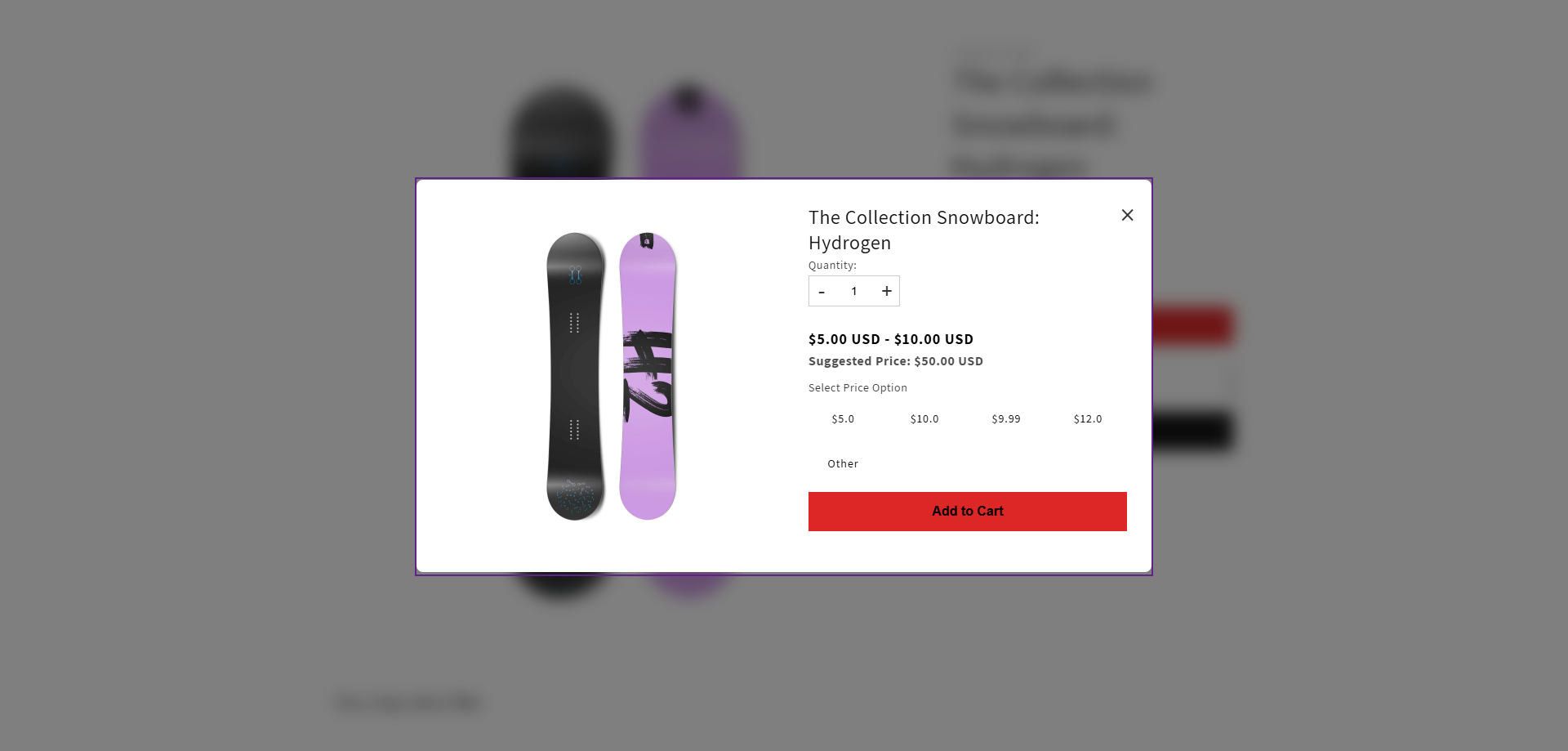Add to Cart in the modal
The image size is (1568, 751).
[x=968, y=512]
